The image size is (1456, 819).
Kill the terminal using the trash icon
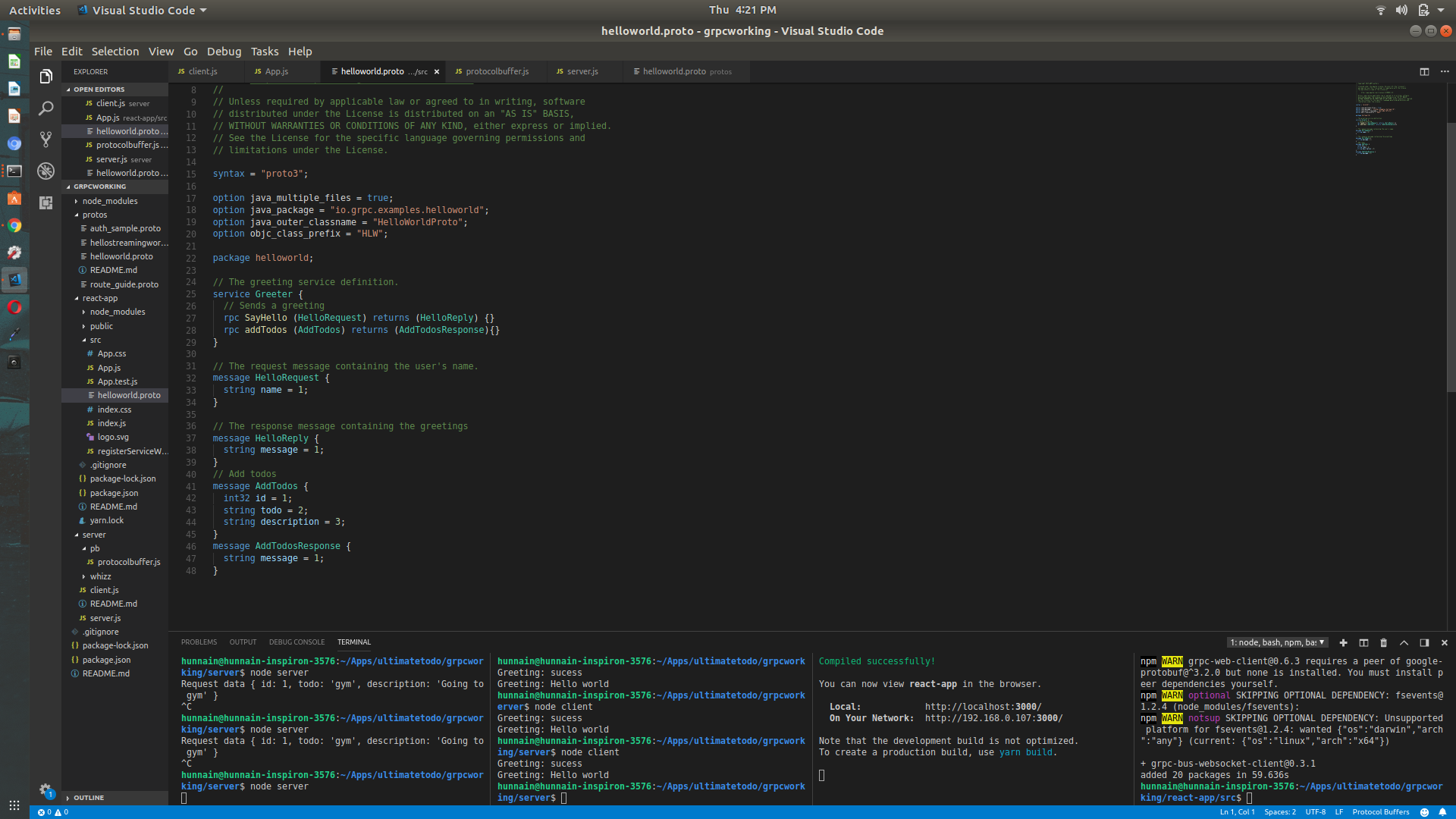point(1383,642)
